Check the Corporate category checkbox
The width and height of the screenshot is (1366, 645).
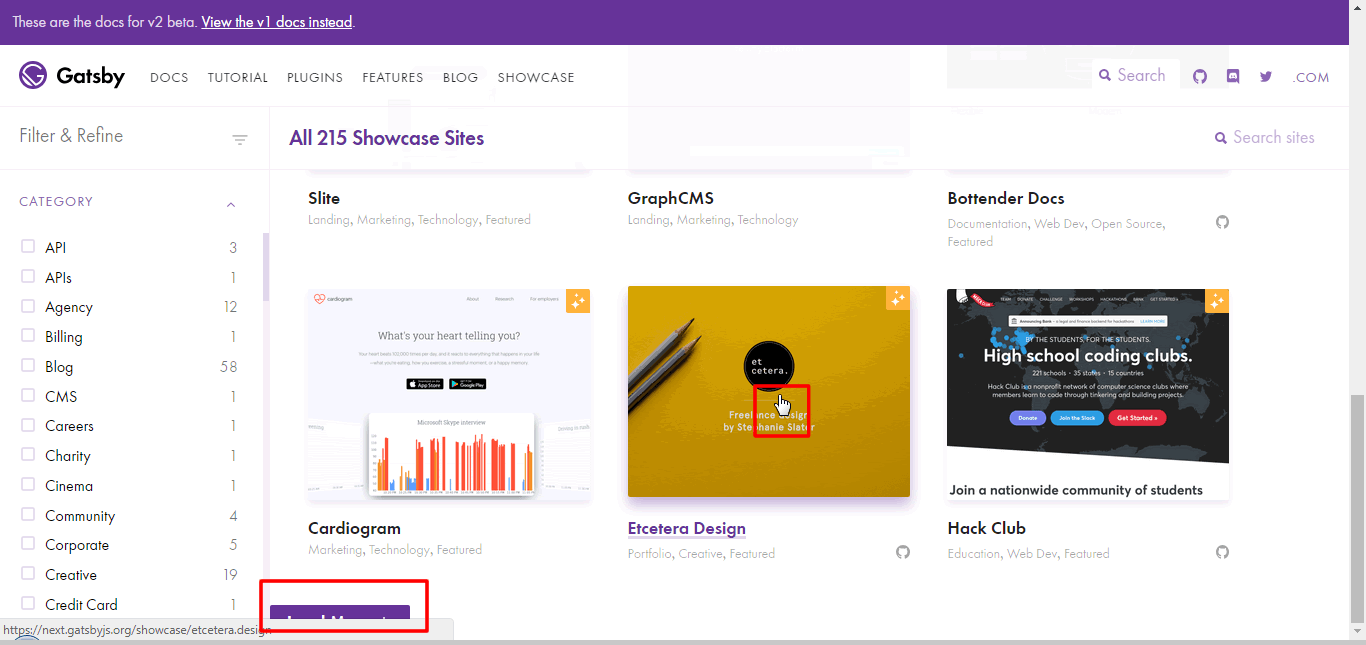click(28, 544)
